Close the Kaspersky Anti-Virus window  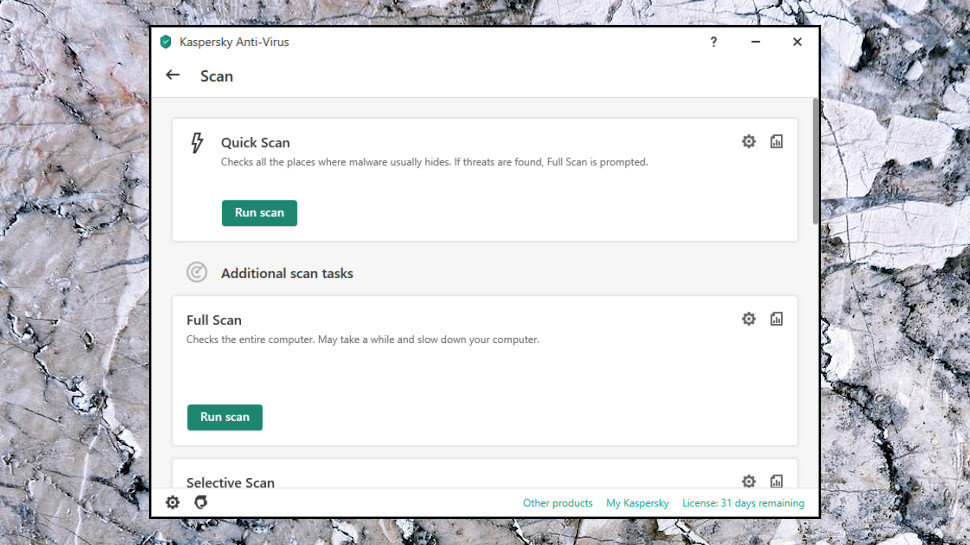(797, 42)
